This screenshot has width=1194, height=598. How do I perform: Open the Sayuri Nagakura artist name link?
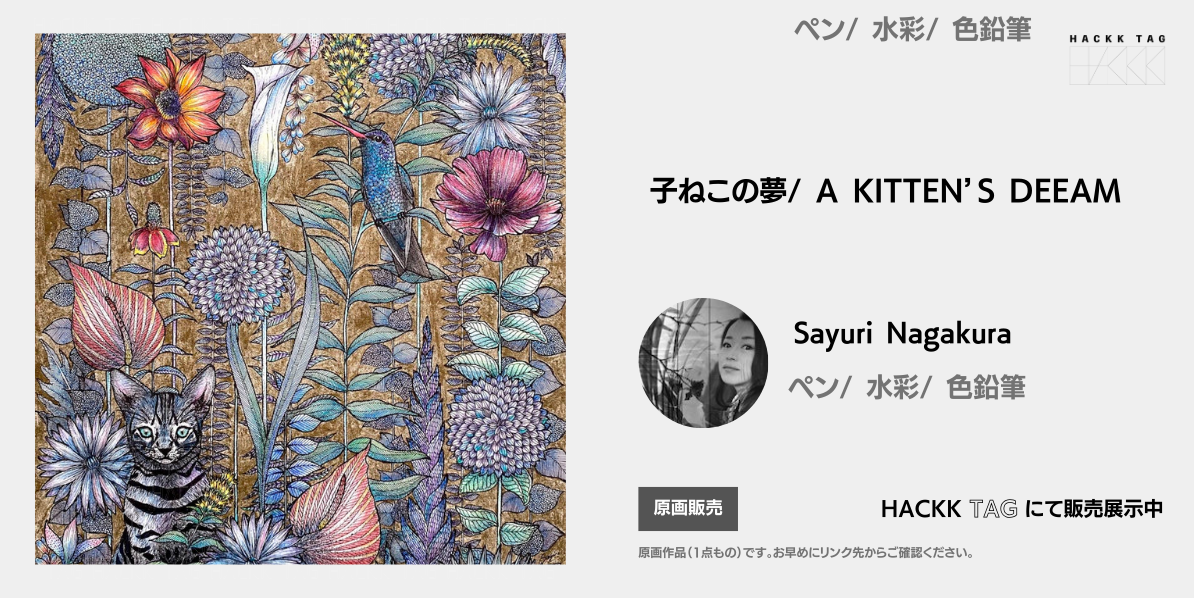[902, 334]
